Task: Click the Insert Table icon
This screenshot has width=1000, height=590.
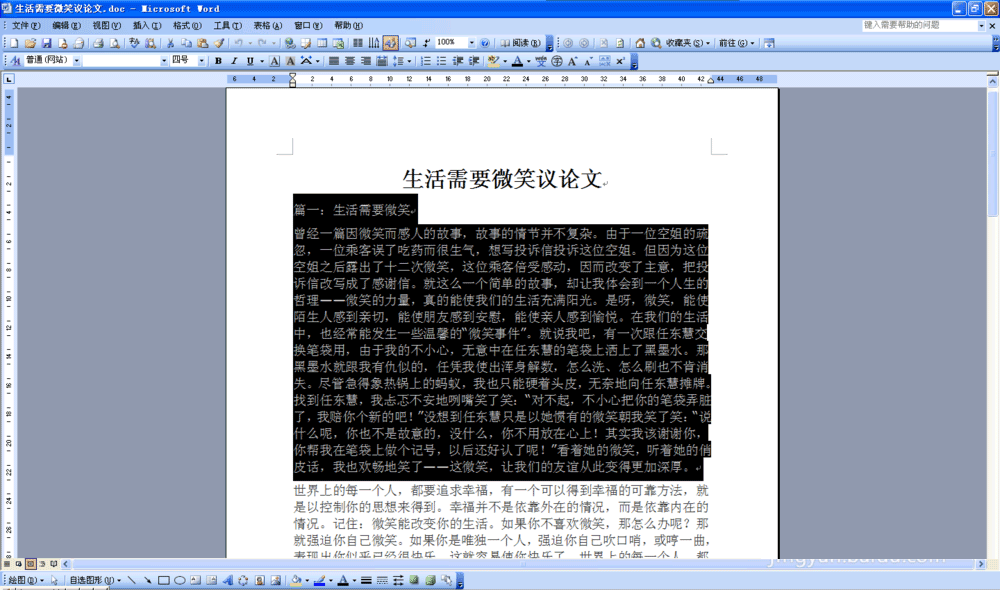Action: point(322,43)
